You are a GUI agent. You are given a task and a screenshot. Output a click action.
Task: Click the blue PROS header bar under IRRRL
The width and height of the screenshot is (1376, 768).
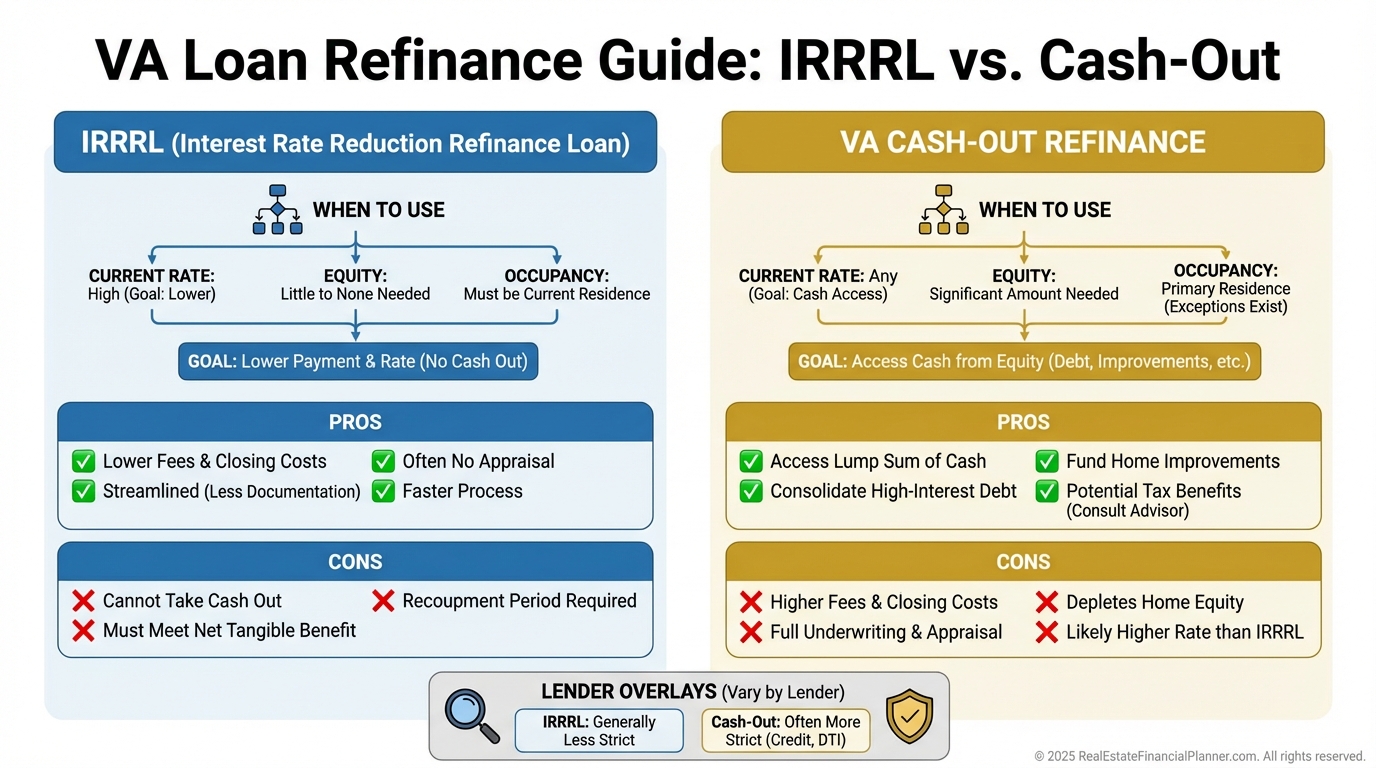355,422
